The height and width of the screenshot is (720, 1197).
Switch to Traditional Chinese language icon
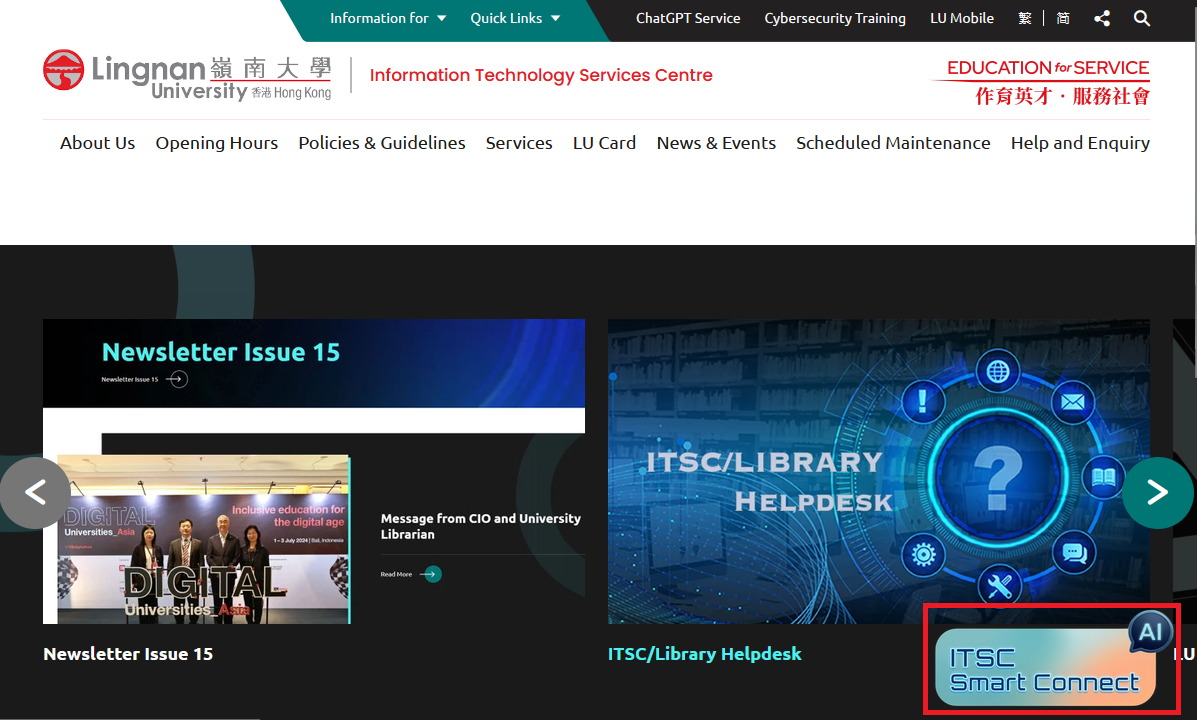coord(1024,18)
